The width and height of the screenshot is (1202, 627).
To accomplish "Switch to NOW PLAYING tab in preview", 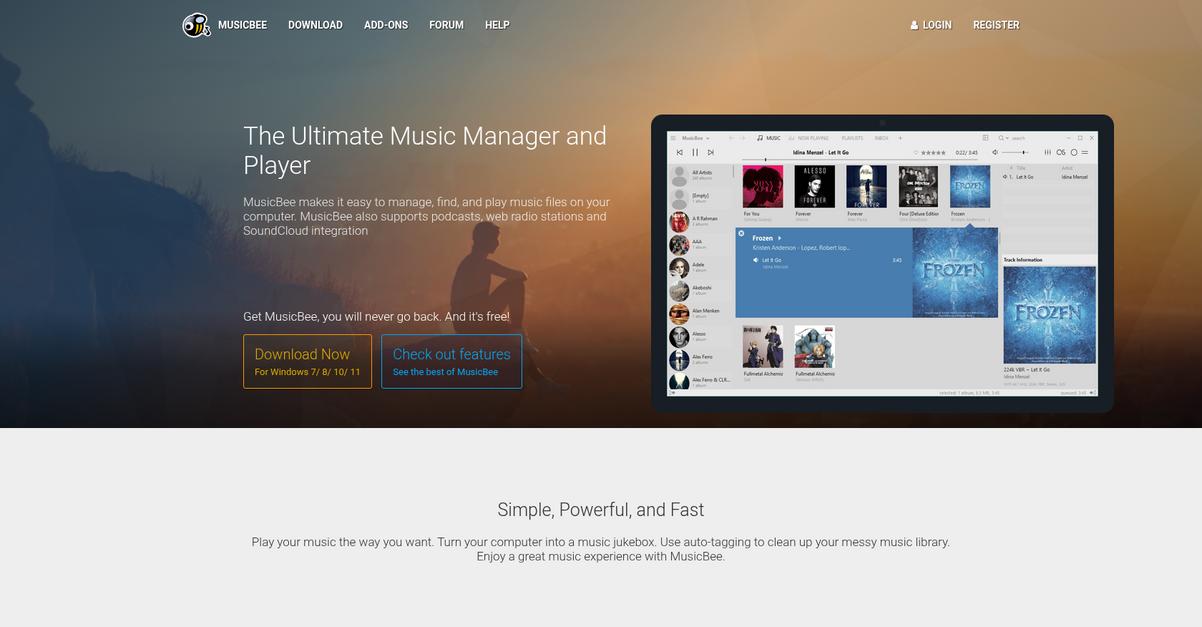I will coord(809,138).
